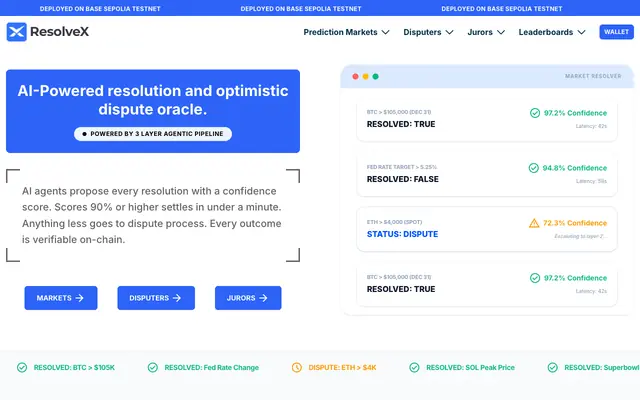The image size is (640, 400).
Task: Click ETH > $4,000 (SPOT) label
Action: click(394, 222)
